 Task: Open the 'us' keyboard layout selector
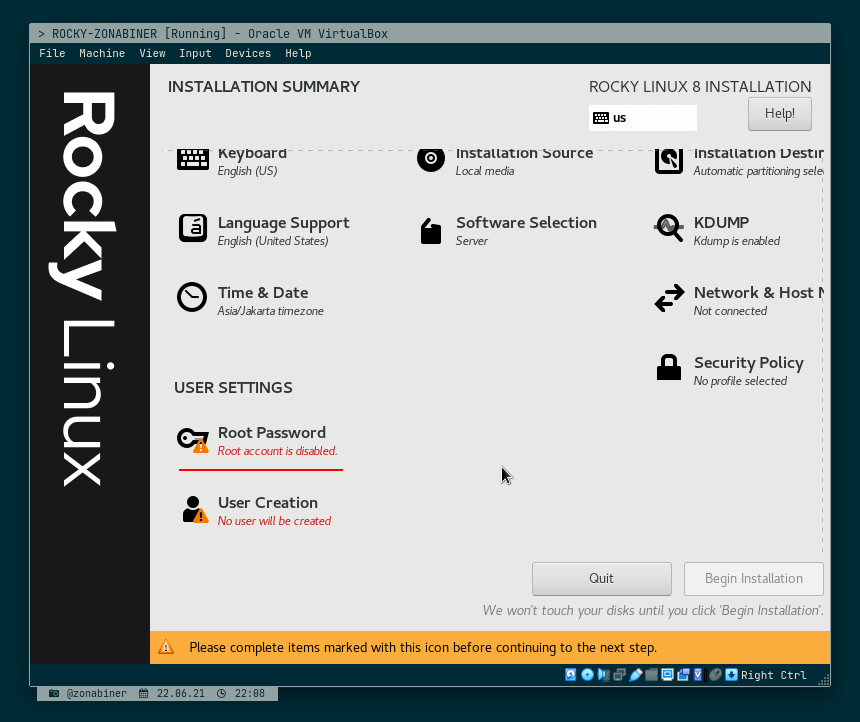pyautogui.click(x=643, y=118)
